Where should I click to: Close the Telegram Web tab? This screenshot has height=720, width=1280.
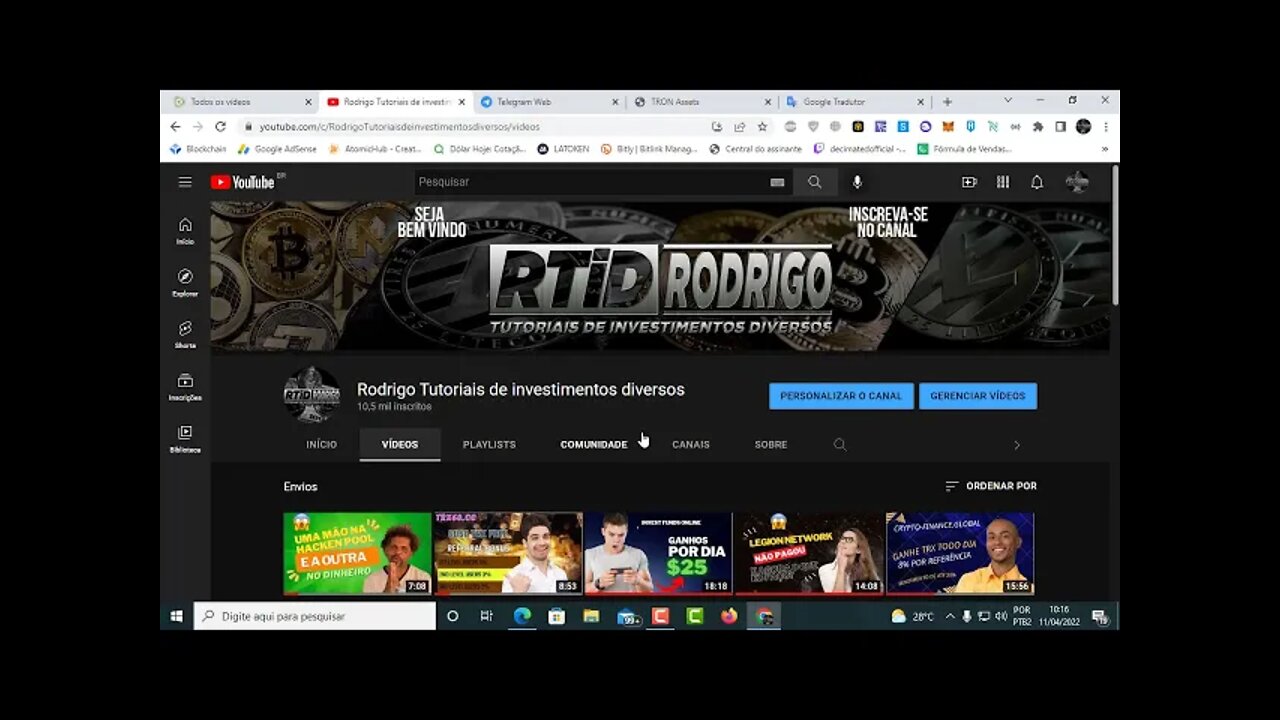click(x=615, y=102)
